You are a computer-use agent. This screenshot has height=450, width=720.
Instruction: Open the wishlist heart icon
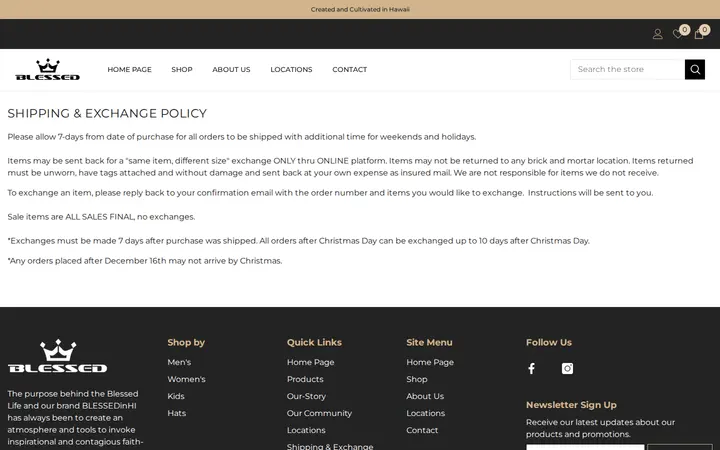678,34
